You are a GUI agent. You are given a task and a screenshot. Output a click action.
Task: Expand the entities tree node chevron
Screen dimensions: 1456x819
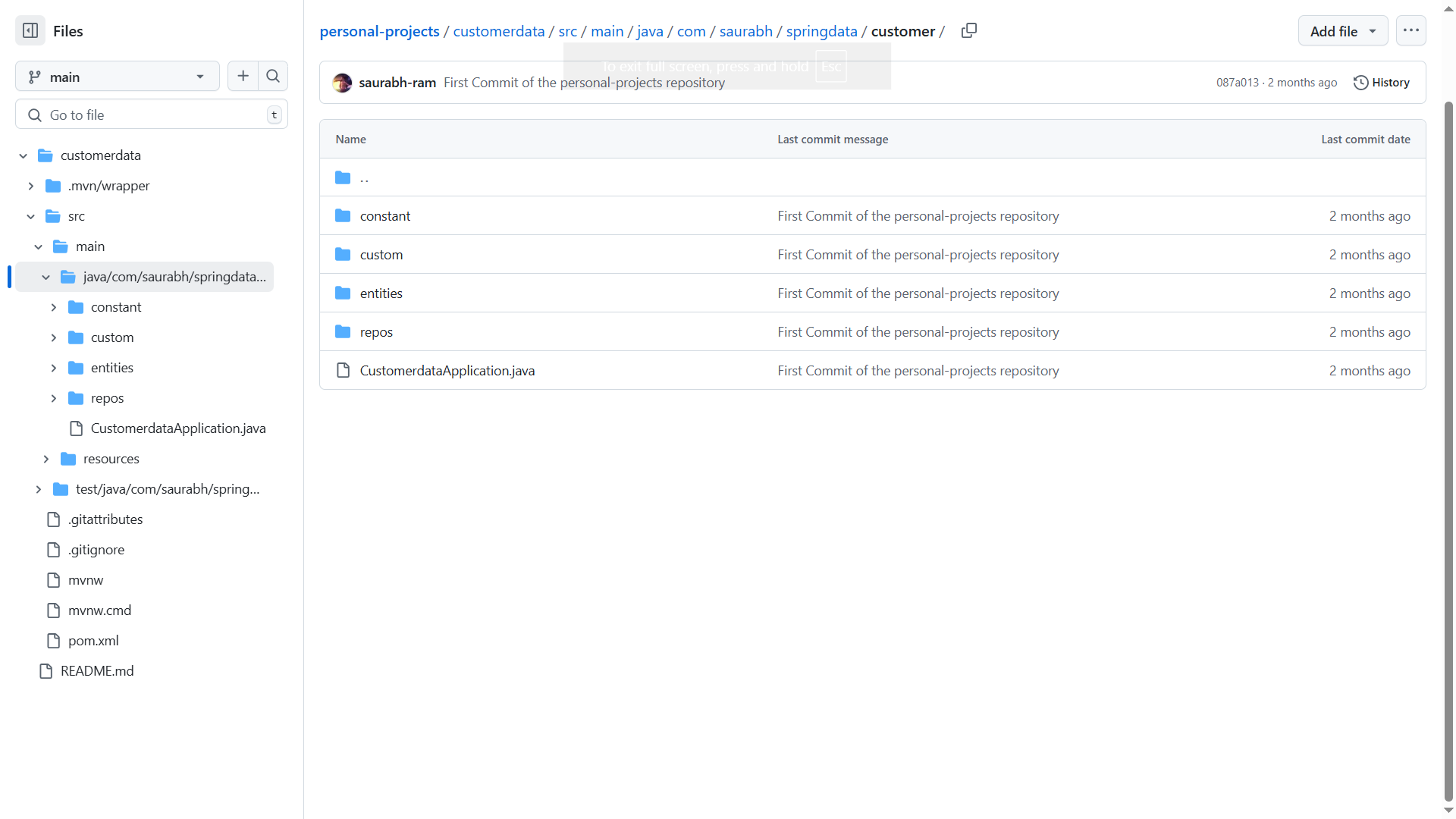point(54,368)
